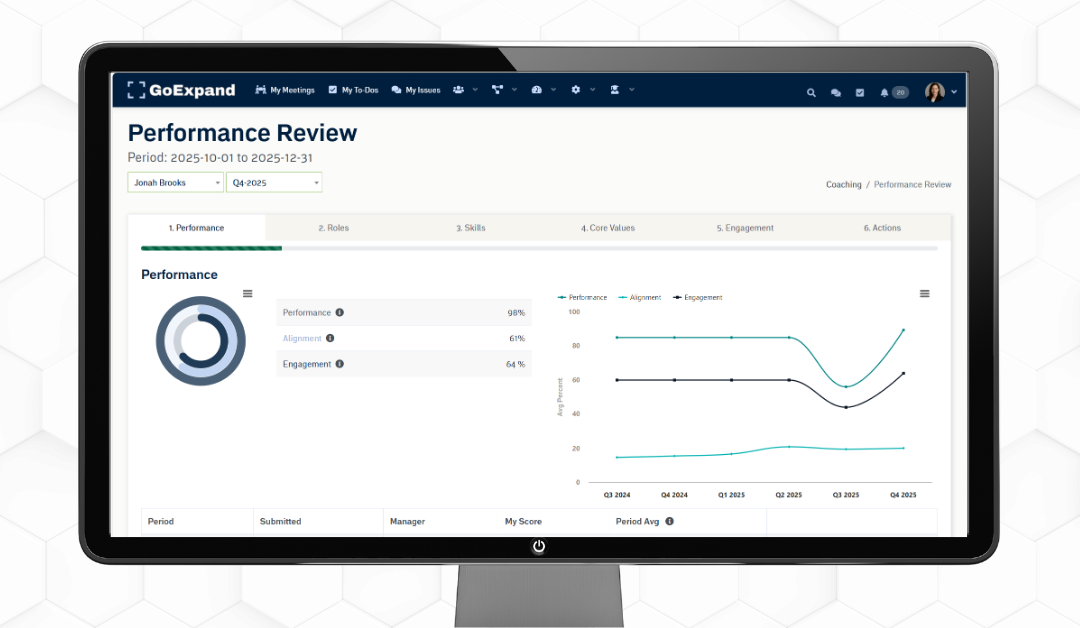
Task: Open the org chart icon in the navbar
Action: tap(497, 89)
